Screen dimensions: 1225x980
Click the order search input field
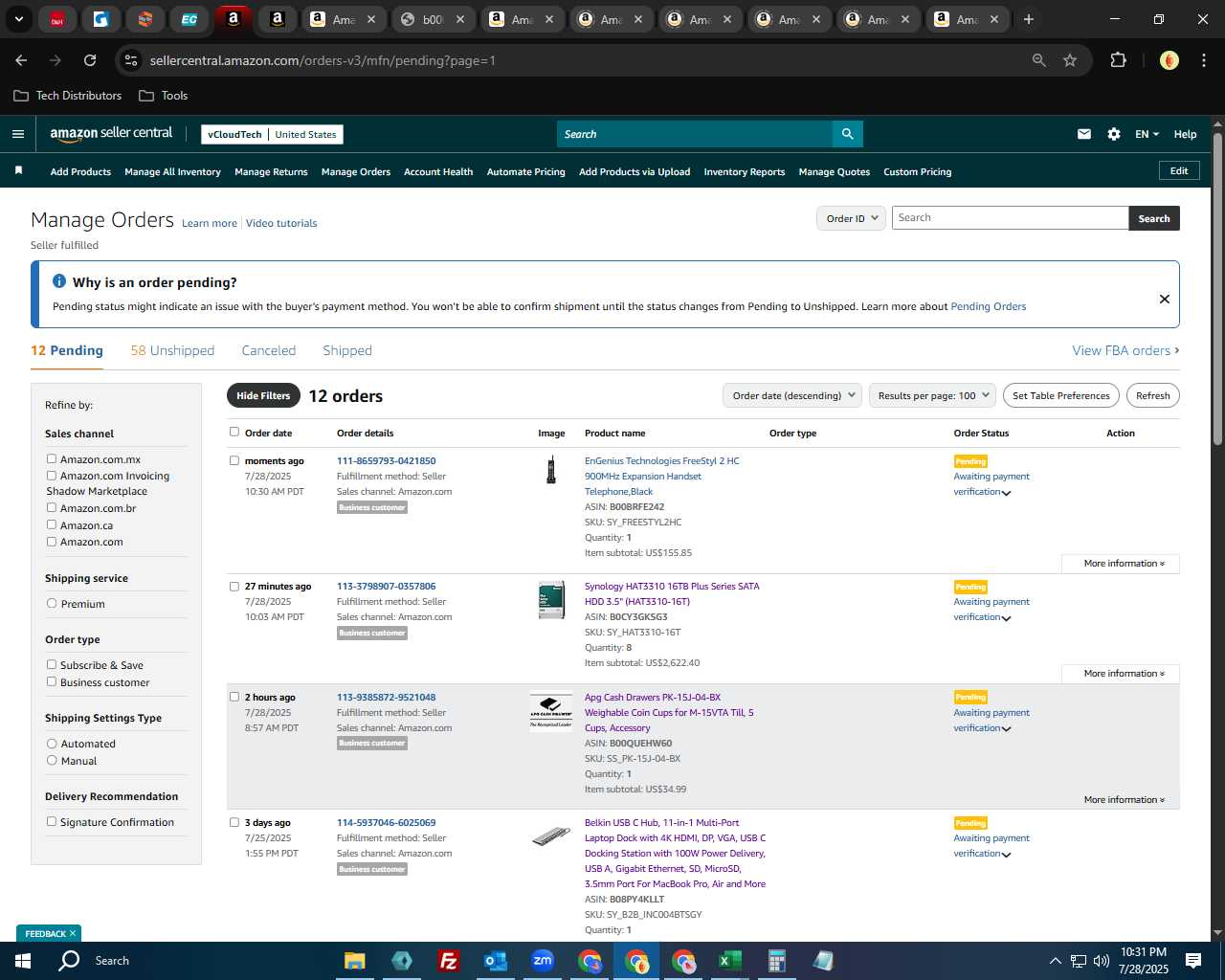click(1010, 218)
